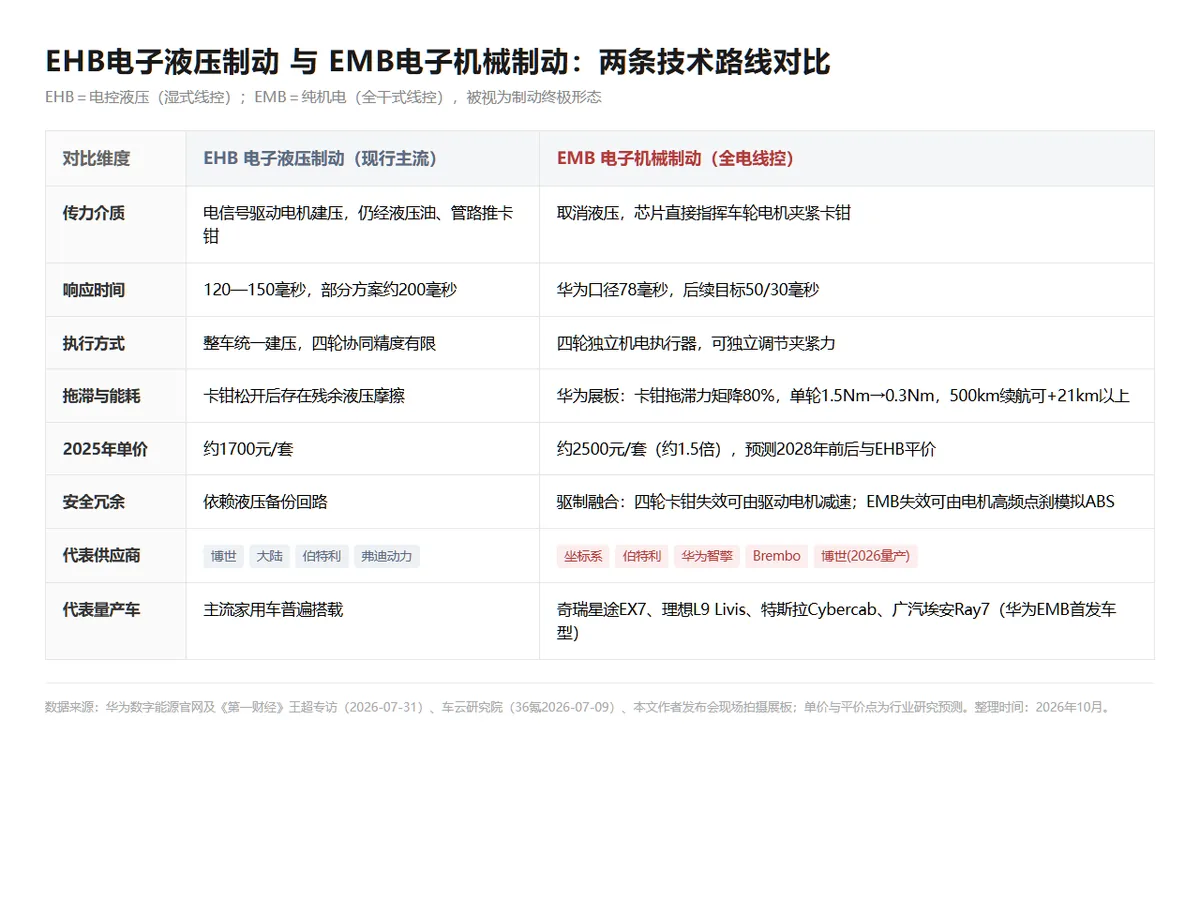Click the "坐标系" supplier tag
The height and width of the screenshot is (900, 1200).
pos(584,556)
